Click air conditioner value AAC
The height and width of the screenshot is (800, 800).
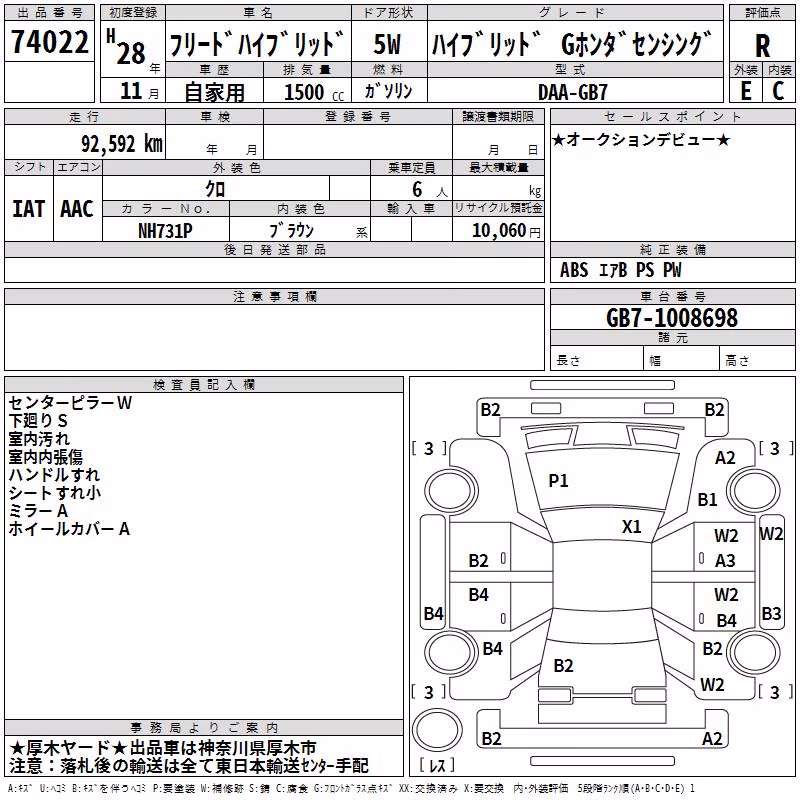[77, 209]
